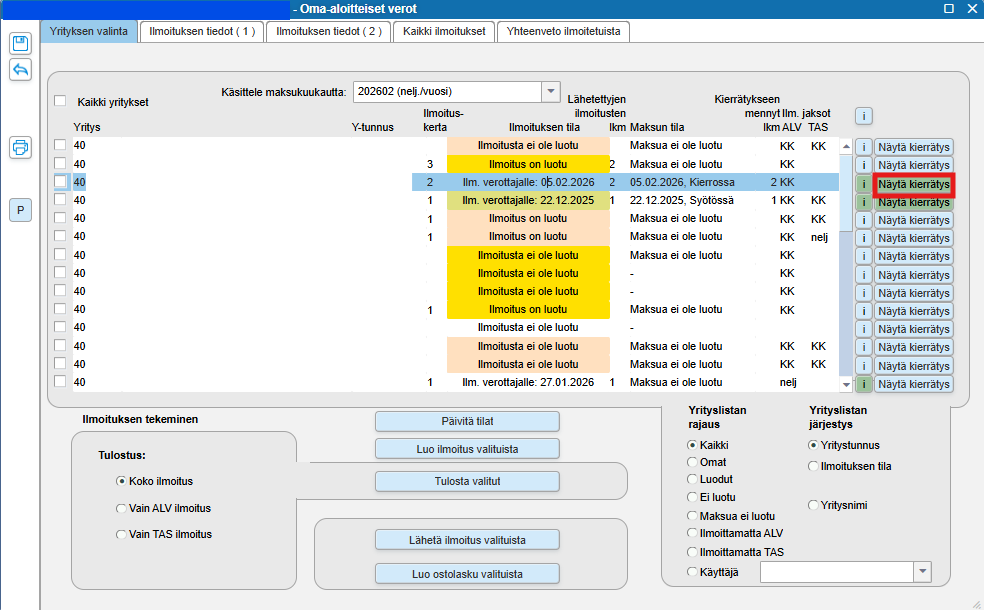The width and height of the screenshot is (984, 610).
Task: Tick checkbox for the 22.12.2025 row
Action: tap(60, 200)
